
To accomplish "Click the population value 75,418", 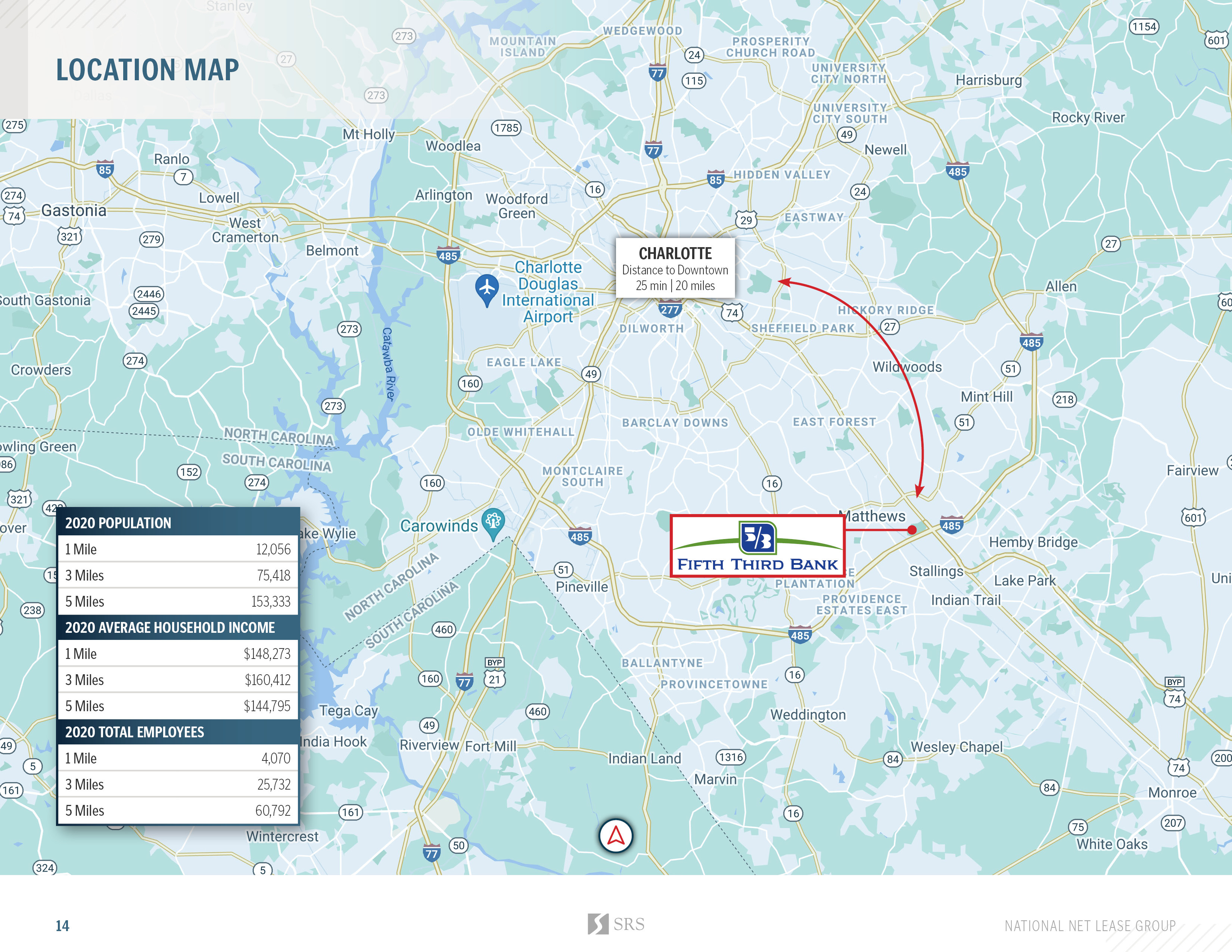I will 274,575.
